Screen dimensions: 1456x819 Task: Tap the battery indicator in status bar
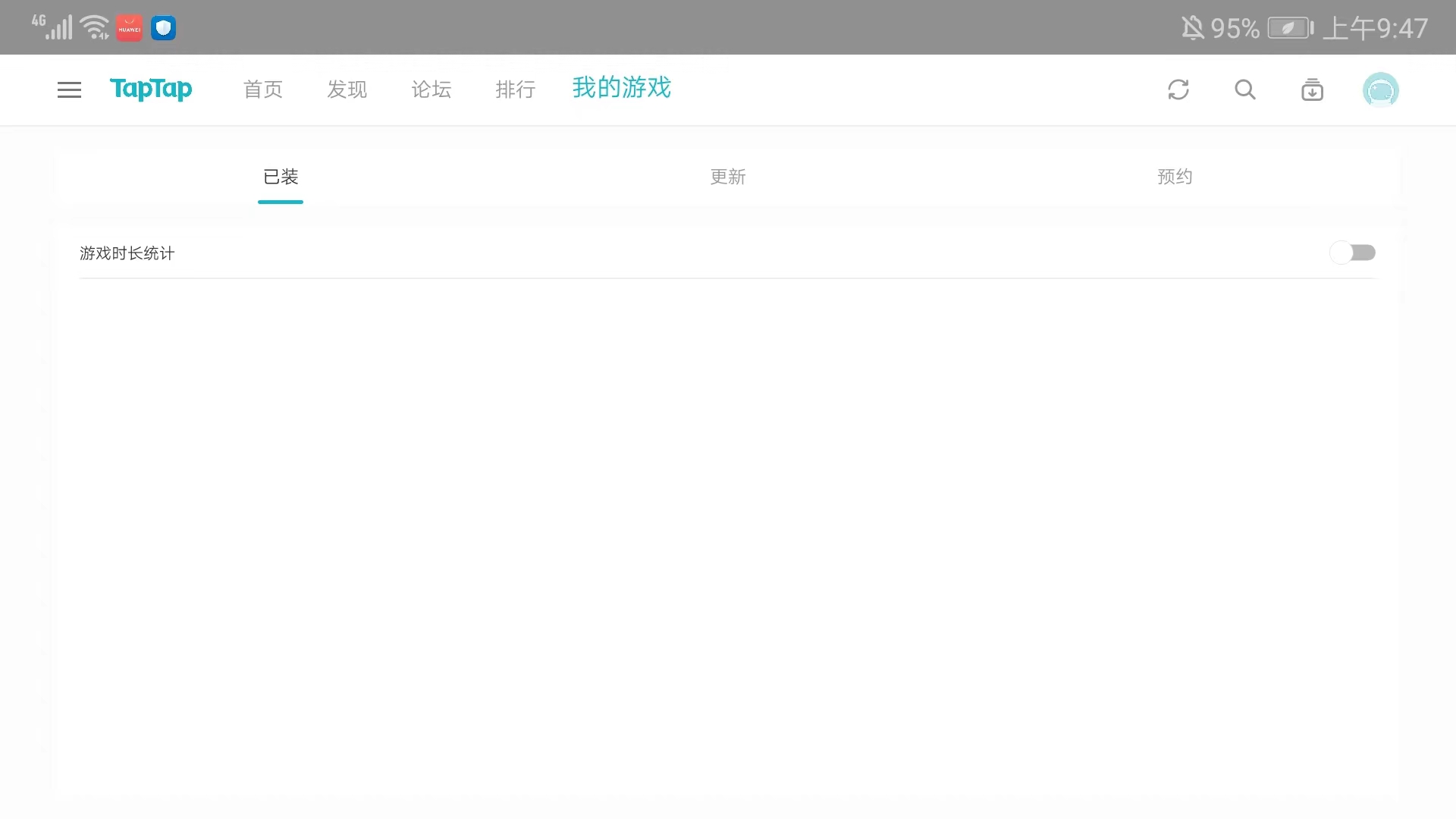[1290, 28]
